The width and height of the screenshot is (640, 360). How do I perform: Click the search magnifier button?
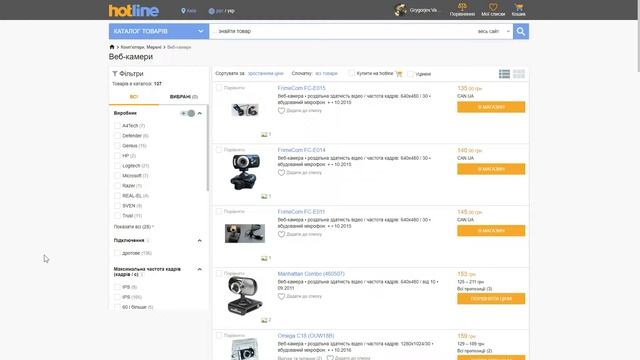click(x=521, y=31)
